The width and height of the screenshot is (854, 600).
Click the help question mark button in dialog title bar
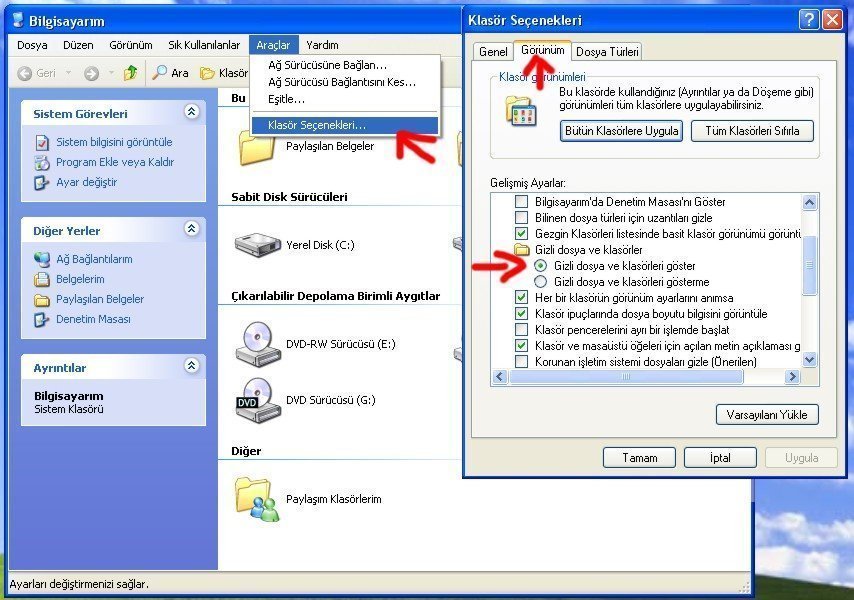(x=808, y=20)
